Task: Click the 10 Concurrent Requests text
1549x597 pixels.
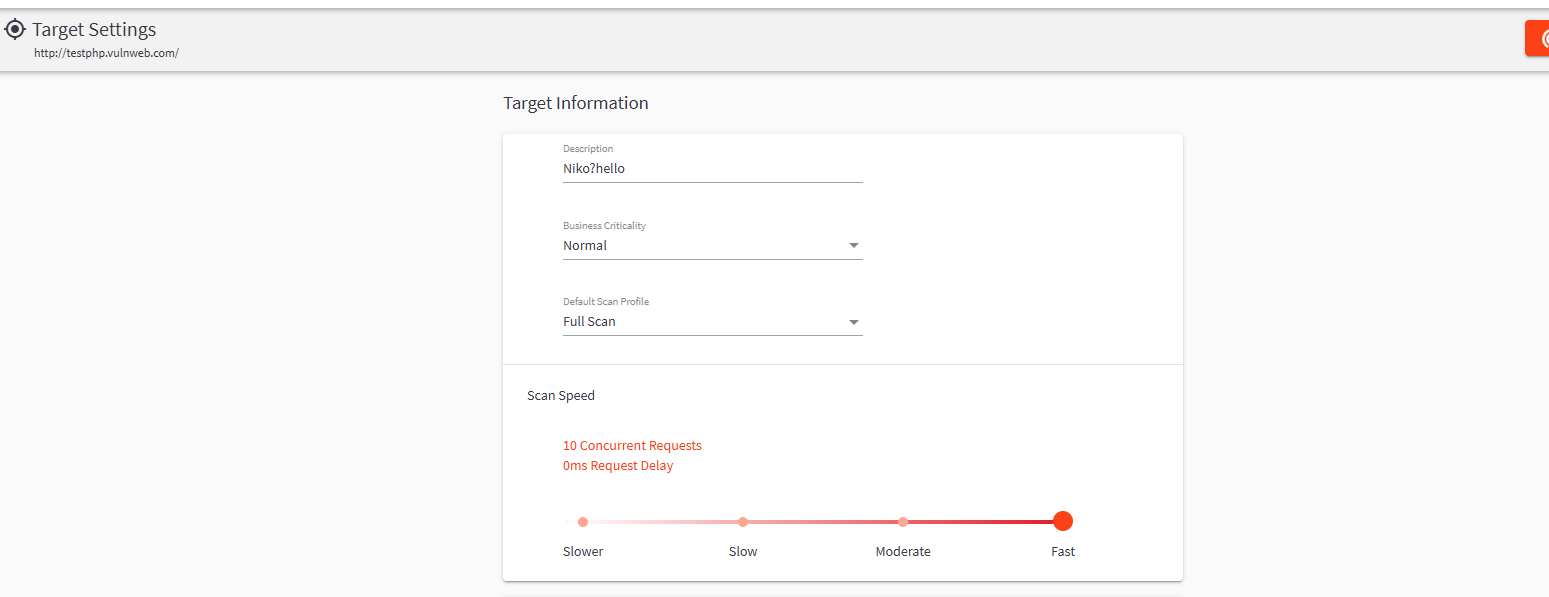Action: pyautogui.click(x=632, y=446)
